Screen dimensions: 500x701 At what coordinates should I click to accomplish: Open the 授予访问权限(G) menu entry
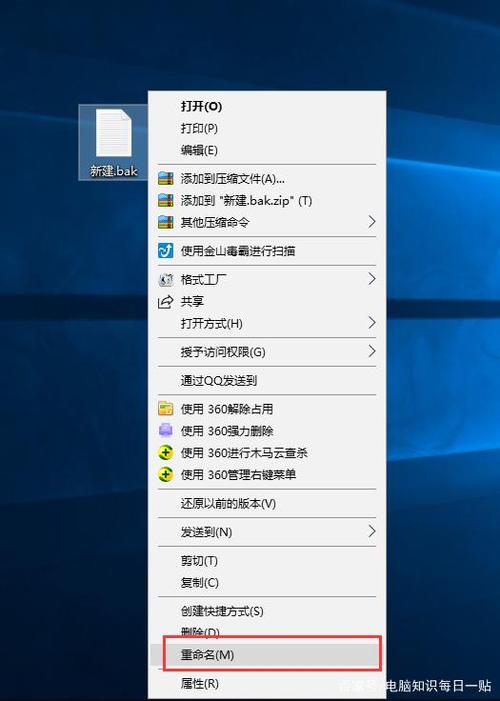point(267,352)
